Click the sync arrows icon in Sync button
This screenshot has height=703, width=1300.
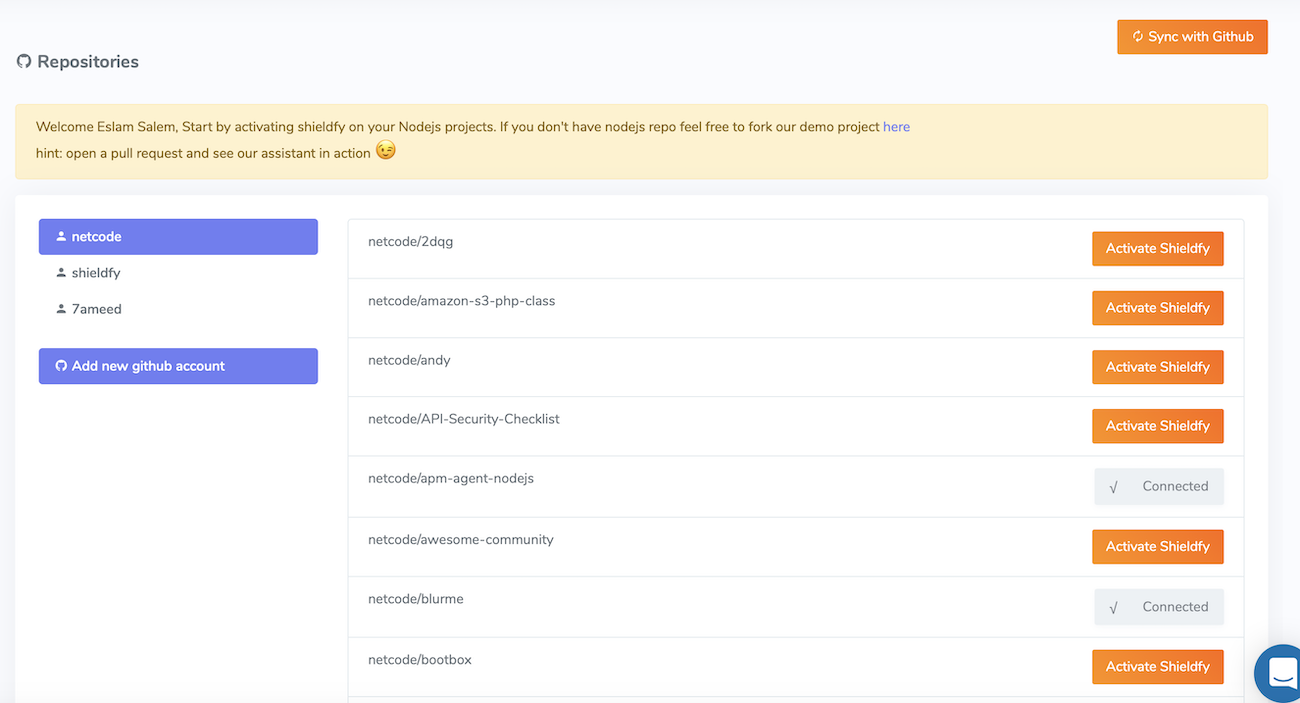click(1137, 37)
